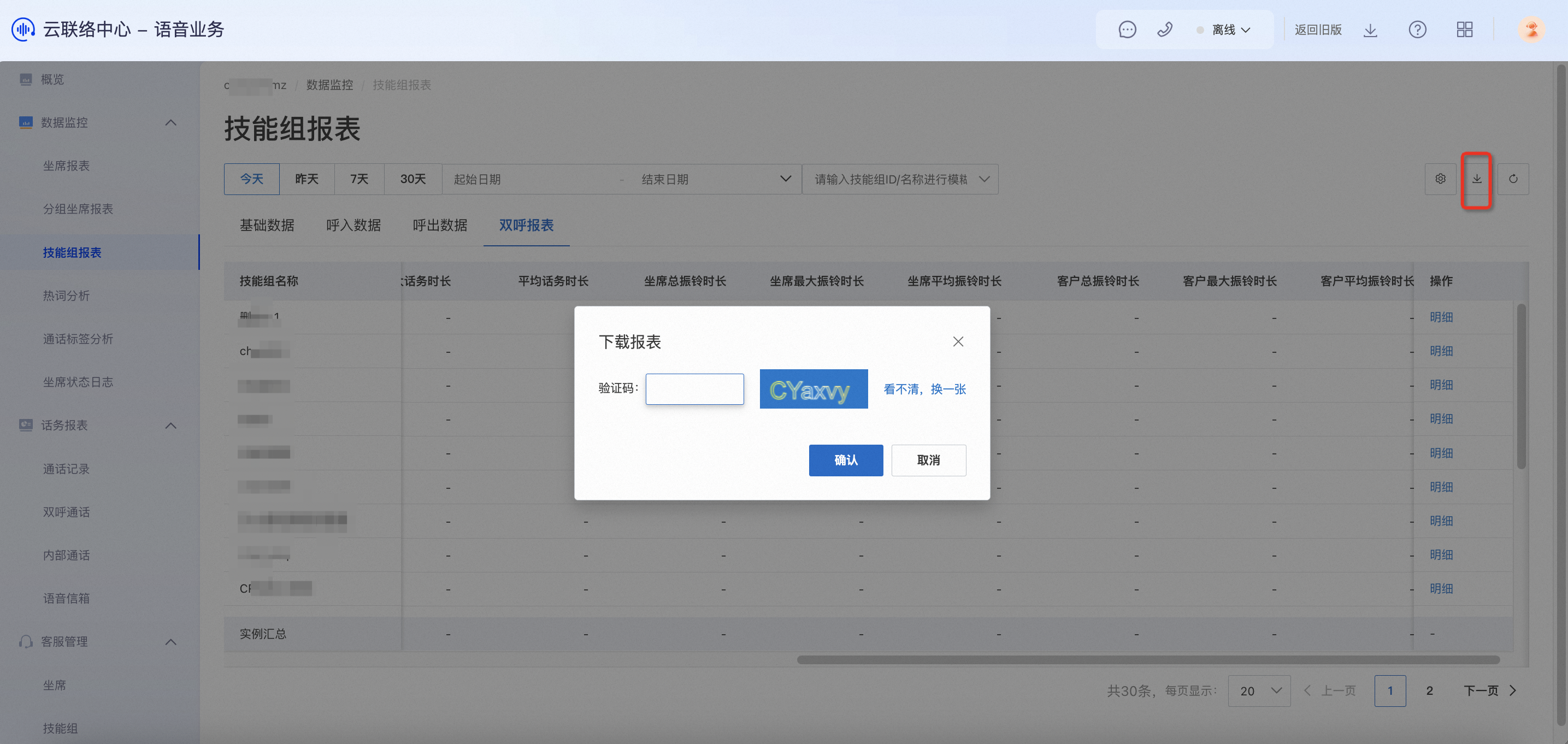Screen dimensions: 1568x744
Task: Open 分组坐席报表 in sidebar
Action: coord(78,209)
